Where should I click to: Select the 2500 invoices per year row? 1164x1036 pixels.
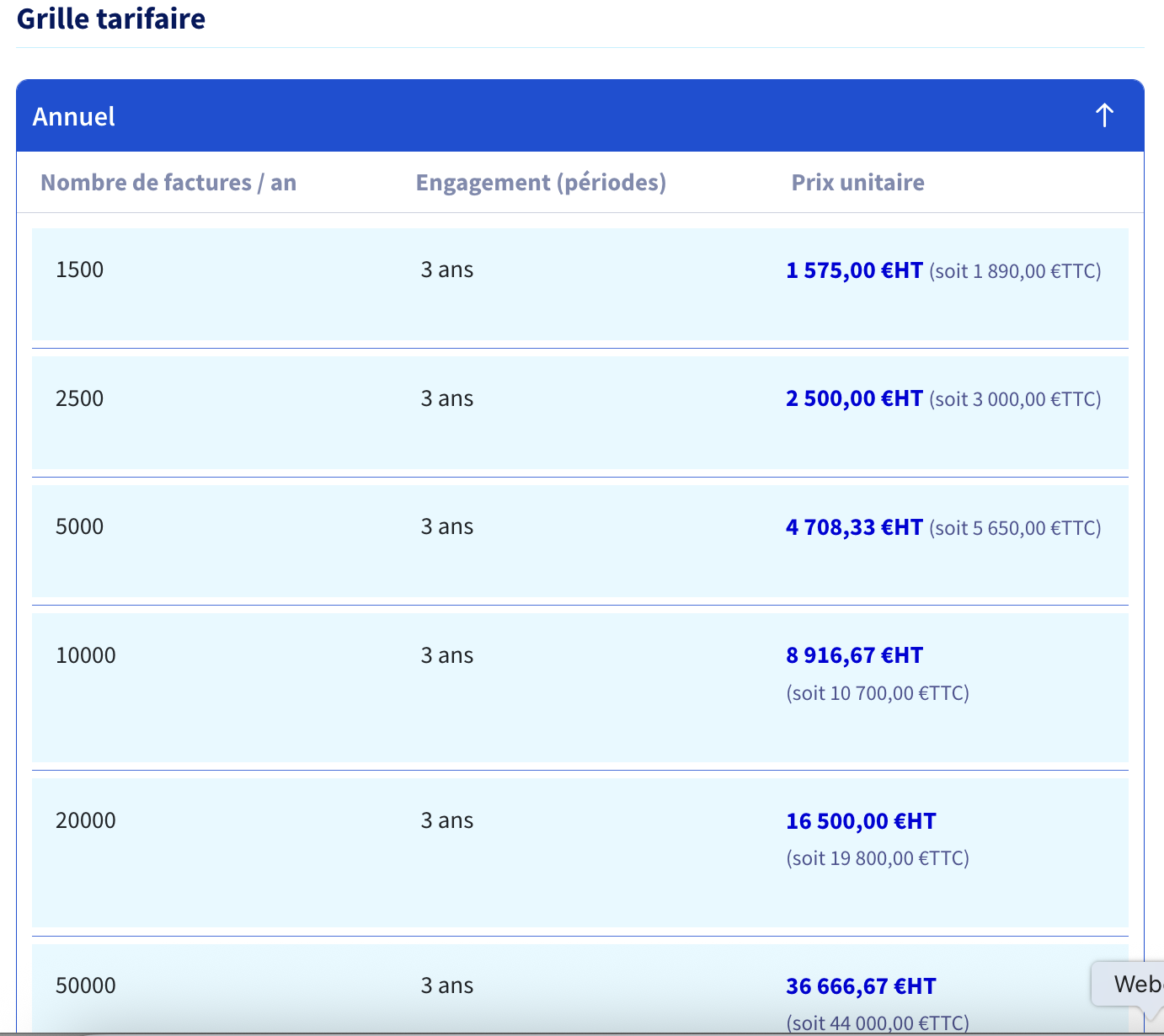580,413
